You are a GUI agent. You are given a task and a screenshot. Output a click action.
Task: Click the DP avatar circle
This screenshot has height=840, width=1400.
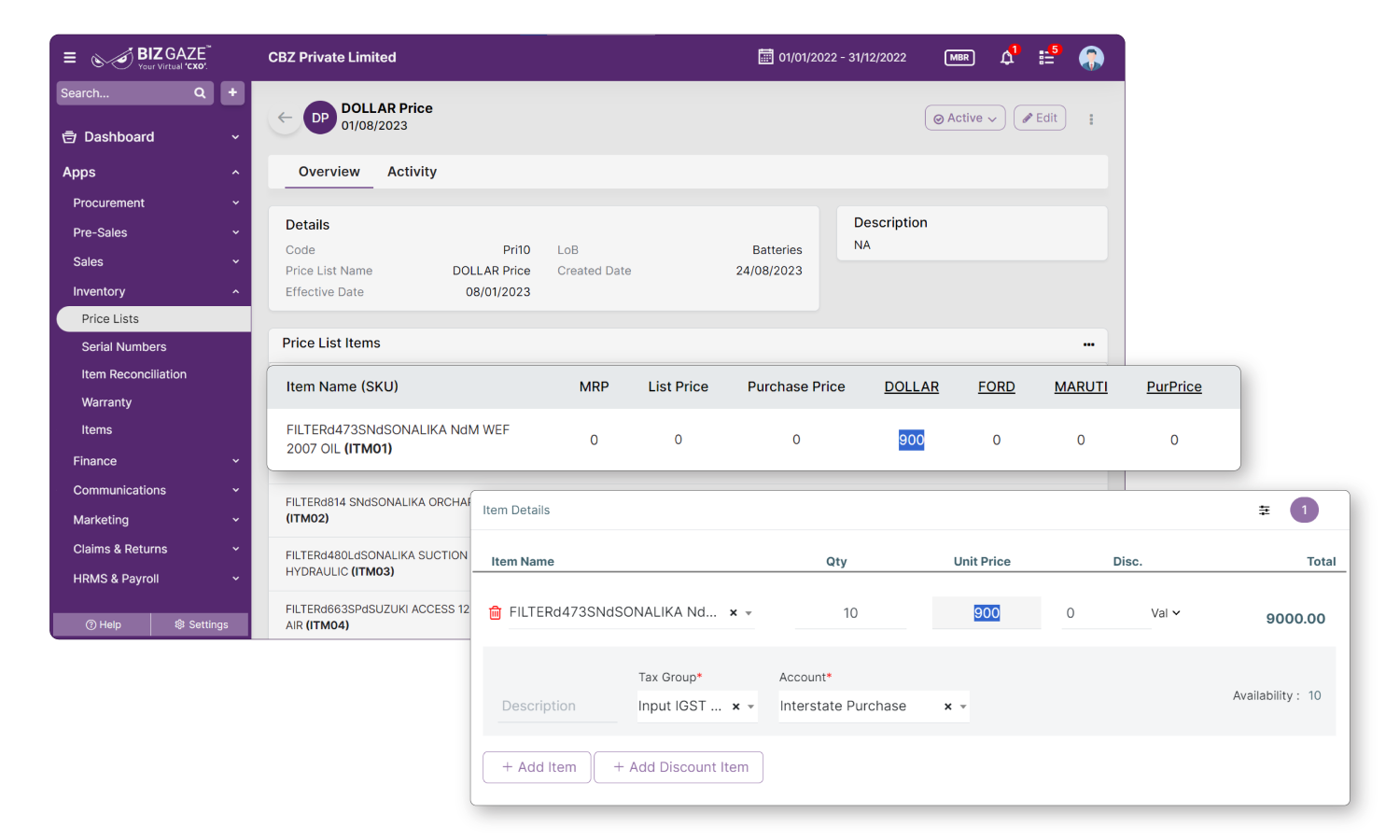pyautogui.click(x=320, y=118)
